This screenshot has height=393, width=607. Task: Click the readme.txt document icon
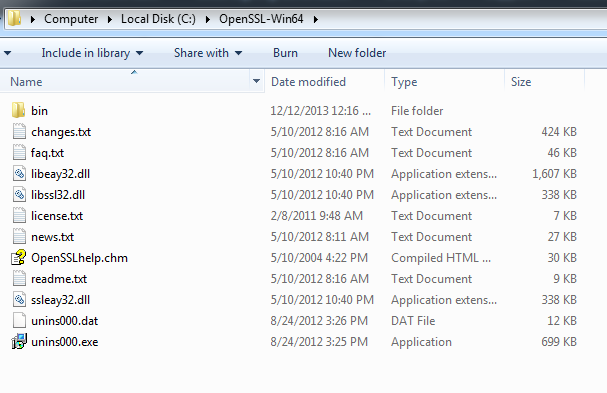[19, 278]
